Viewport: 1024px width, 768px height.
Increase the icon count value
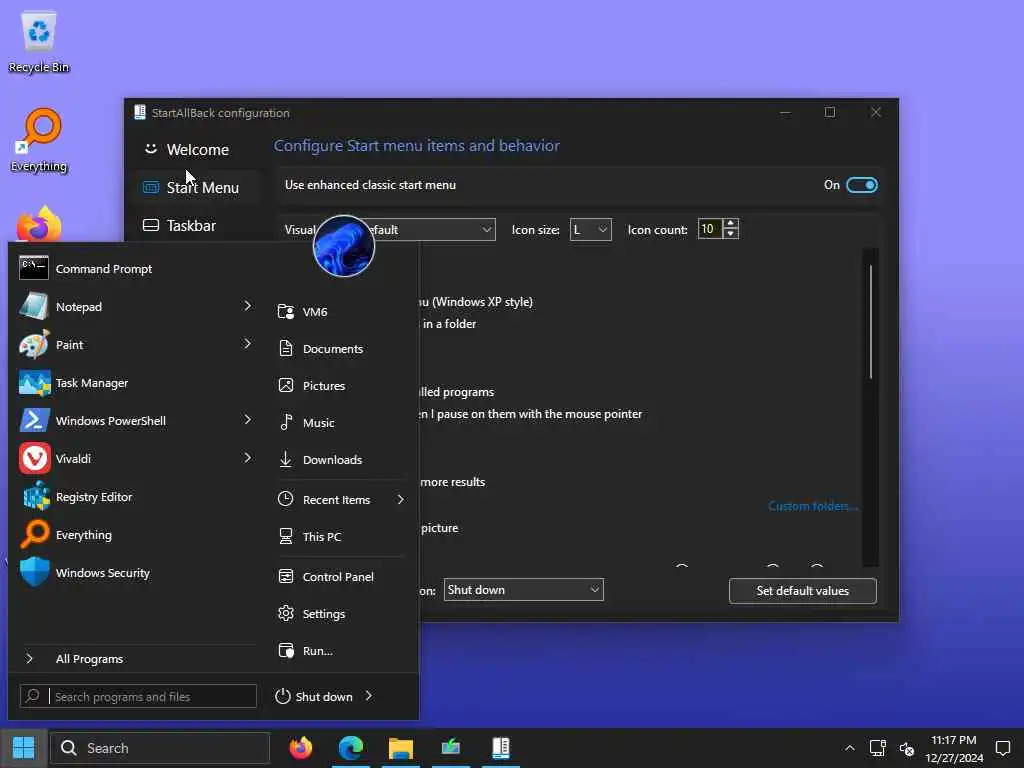point(731,223)
